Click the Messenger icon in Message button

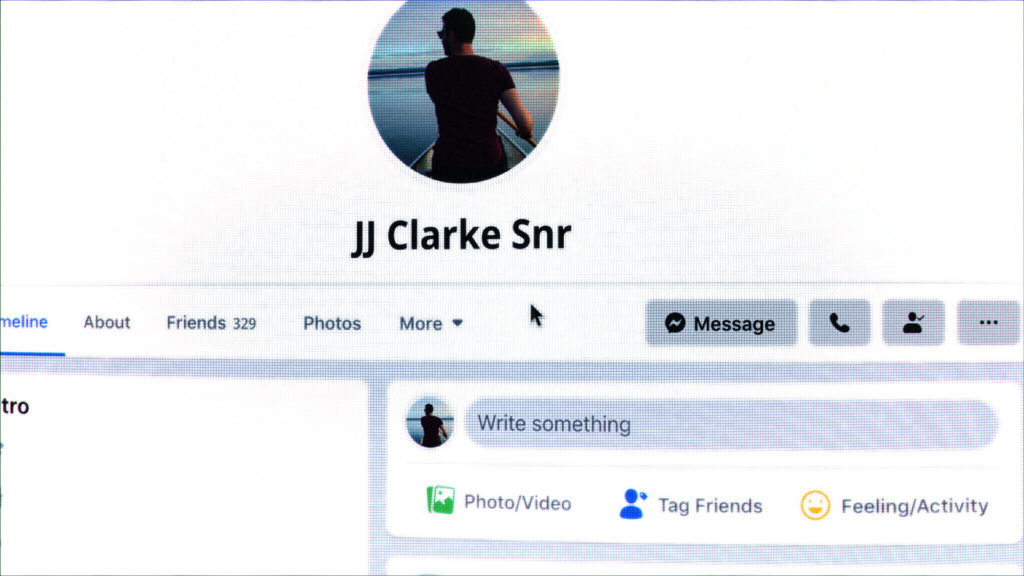pos(675,323)
